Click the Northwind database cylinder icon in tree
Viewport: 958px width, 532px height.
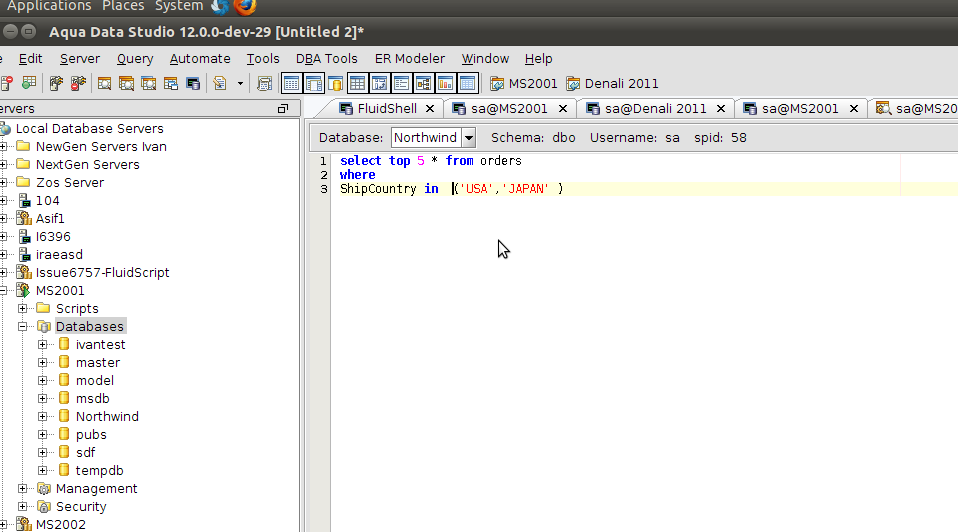pos(64,416)
